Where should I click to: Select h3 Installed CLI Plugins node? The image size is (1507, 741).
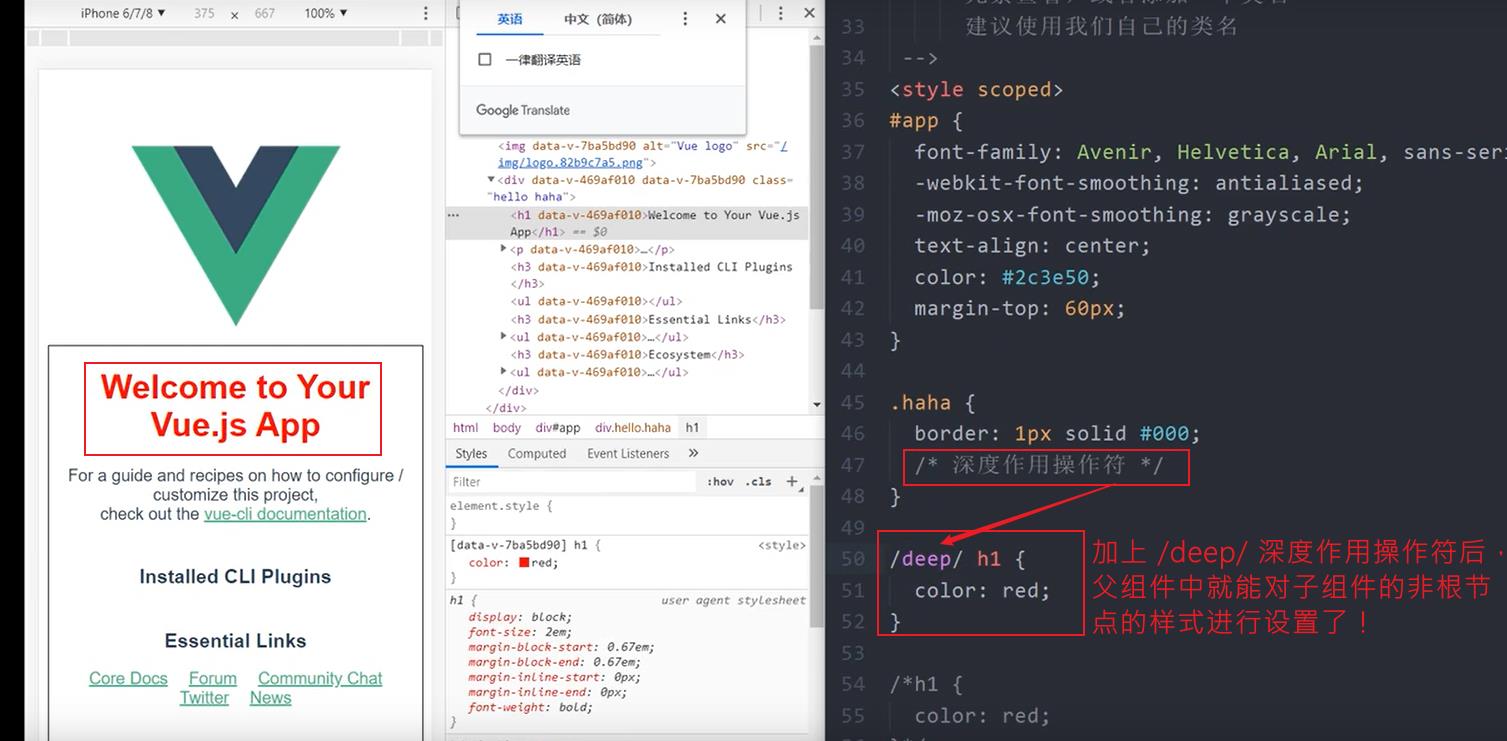651,275
